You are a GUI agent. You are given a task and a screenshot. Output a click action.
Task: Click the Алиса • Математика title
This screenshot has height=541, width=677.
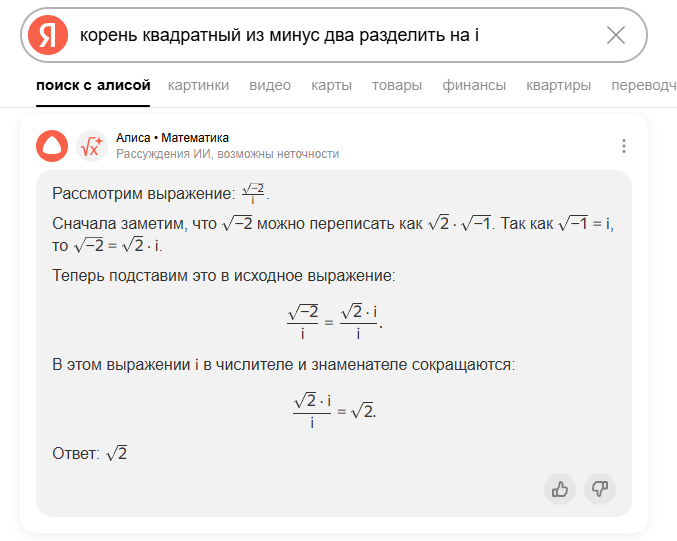(172, 137)
